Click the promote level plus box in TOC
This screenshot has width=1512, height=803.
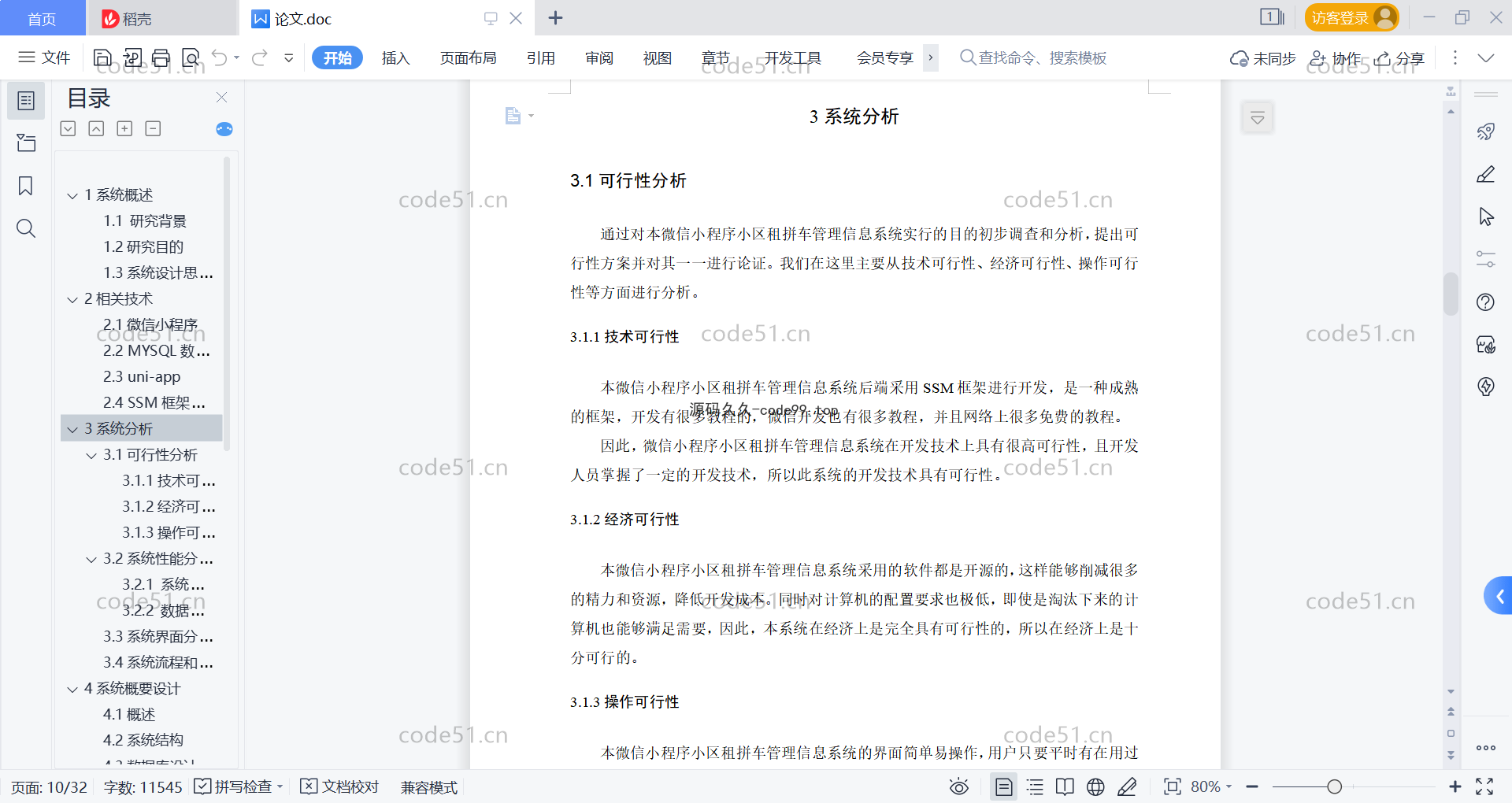click(x=124, y=128)
